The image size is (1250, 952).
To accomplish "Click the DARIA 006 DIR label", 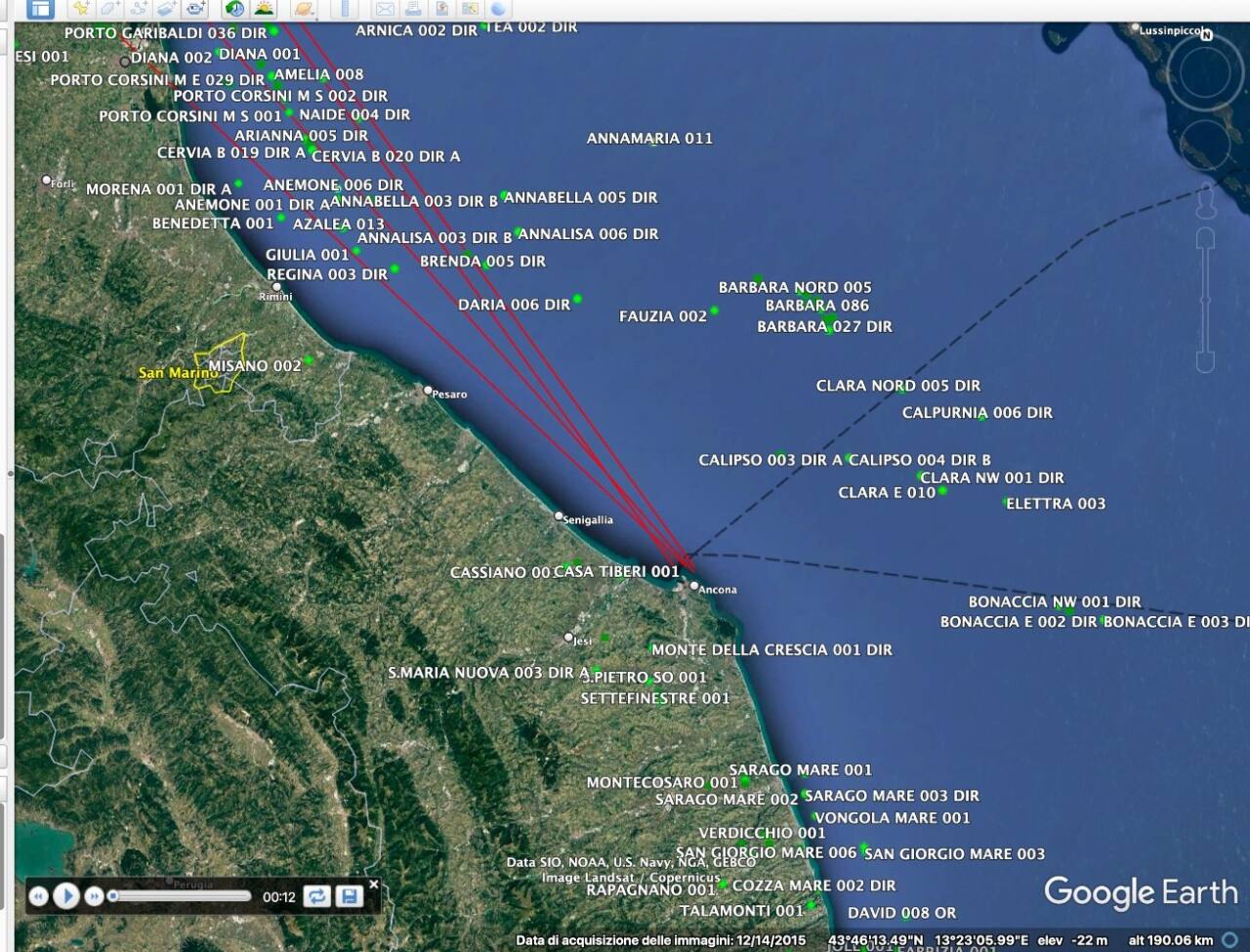I will point(514,305).
